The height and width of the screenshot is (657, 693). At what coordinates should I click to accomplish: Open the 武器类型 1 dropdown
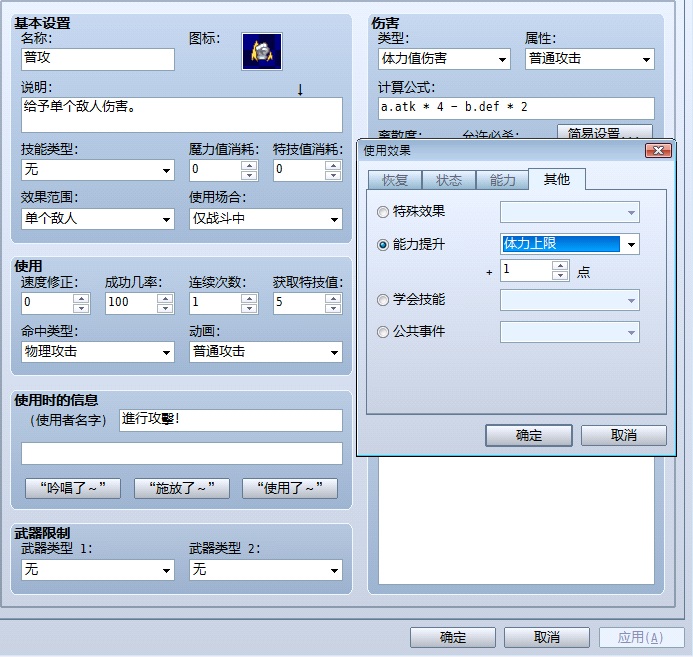pos(98,570)
